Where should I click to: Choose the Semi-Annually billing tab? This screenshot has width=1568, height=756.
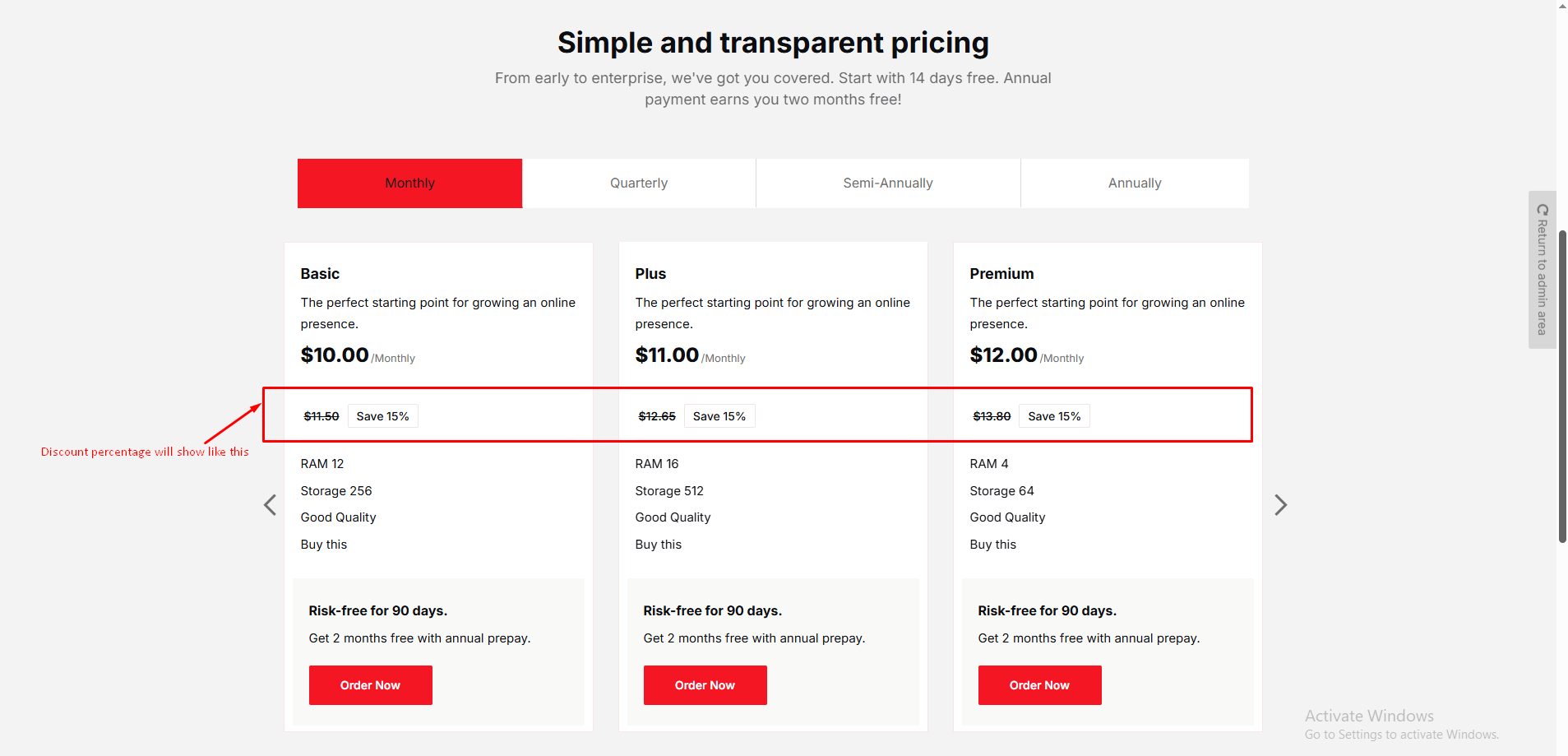coord(888,183)
